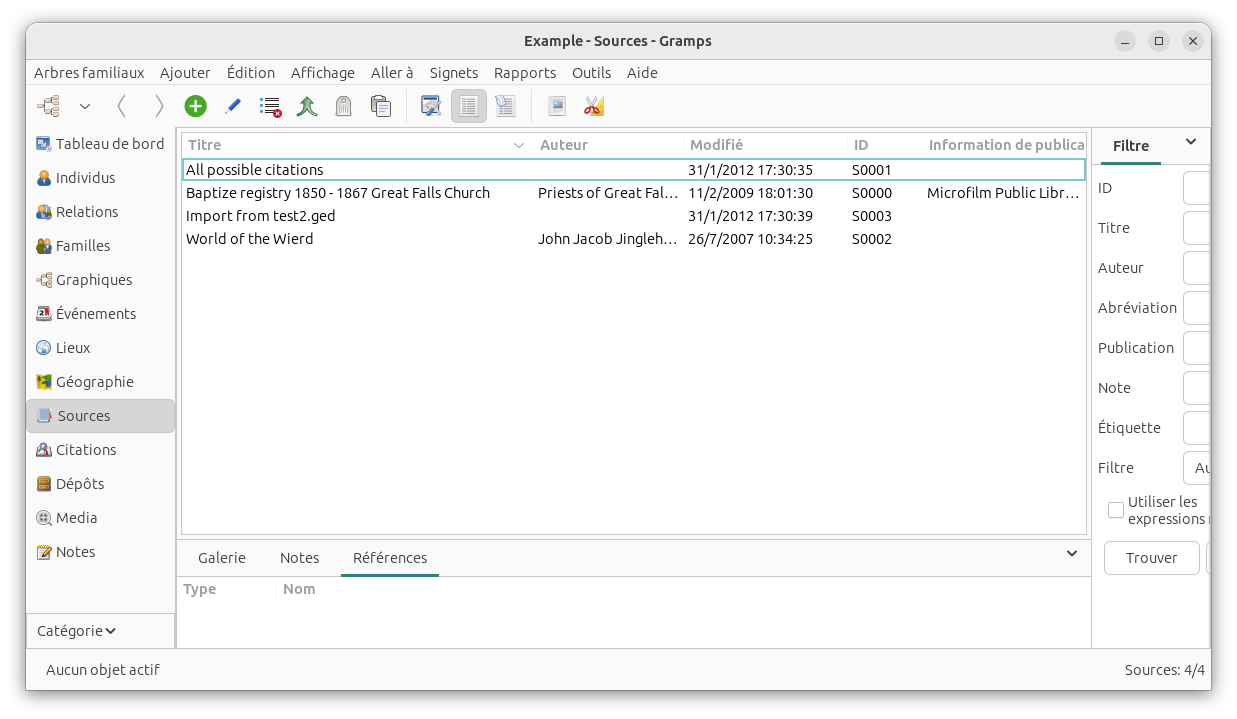Open the Media category
Viewport: 1237px width, 719px height.
[100, 518]
